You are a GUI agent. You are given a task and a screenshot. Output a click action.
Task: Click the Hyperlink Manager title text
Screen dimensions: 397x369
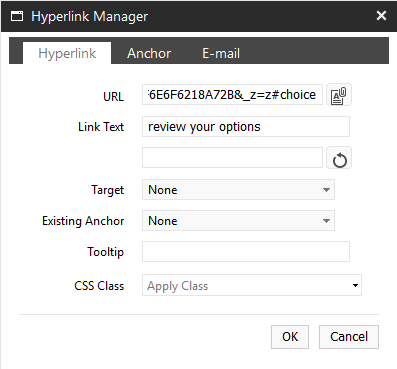[x=90, y=16]
